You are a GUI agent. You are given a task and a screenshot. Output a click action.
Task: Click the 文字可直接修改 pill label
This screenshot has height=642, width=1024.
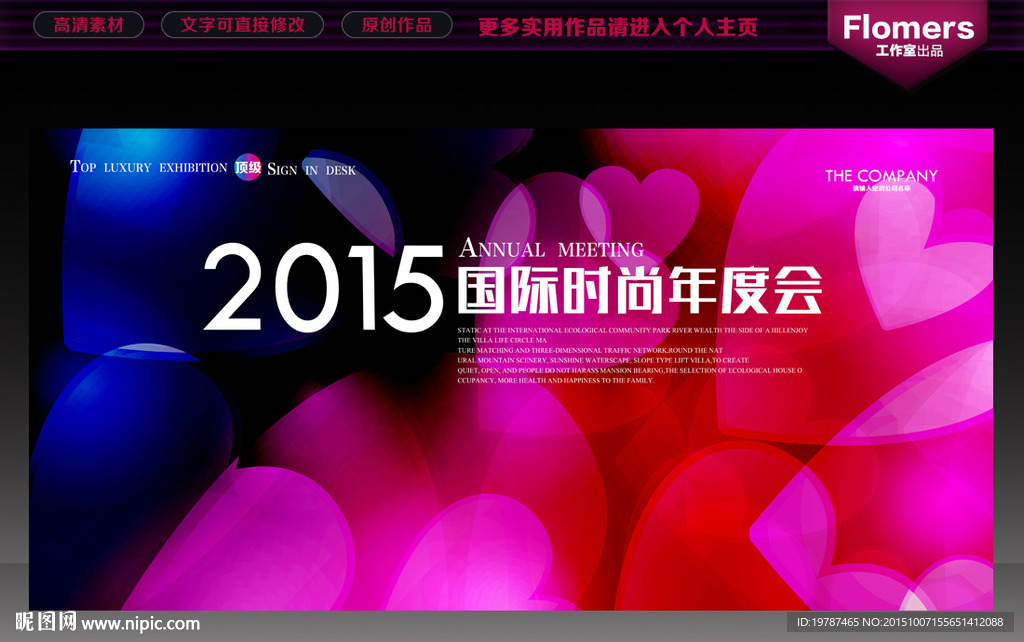(242, 25)
